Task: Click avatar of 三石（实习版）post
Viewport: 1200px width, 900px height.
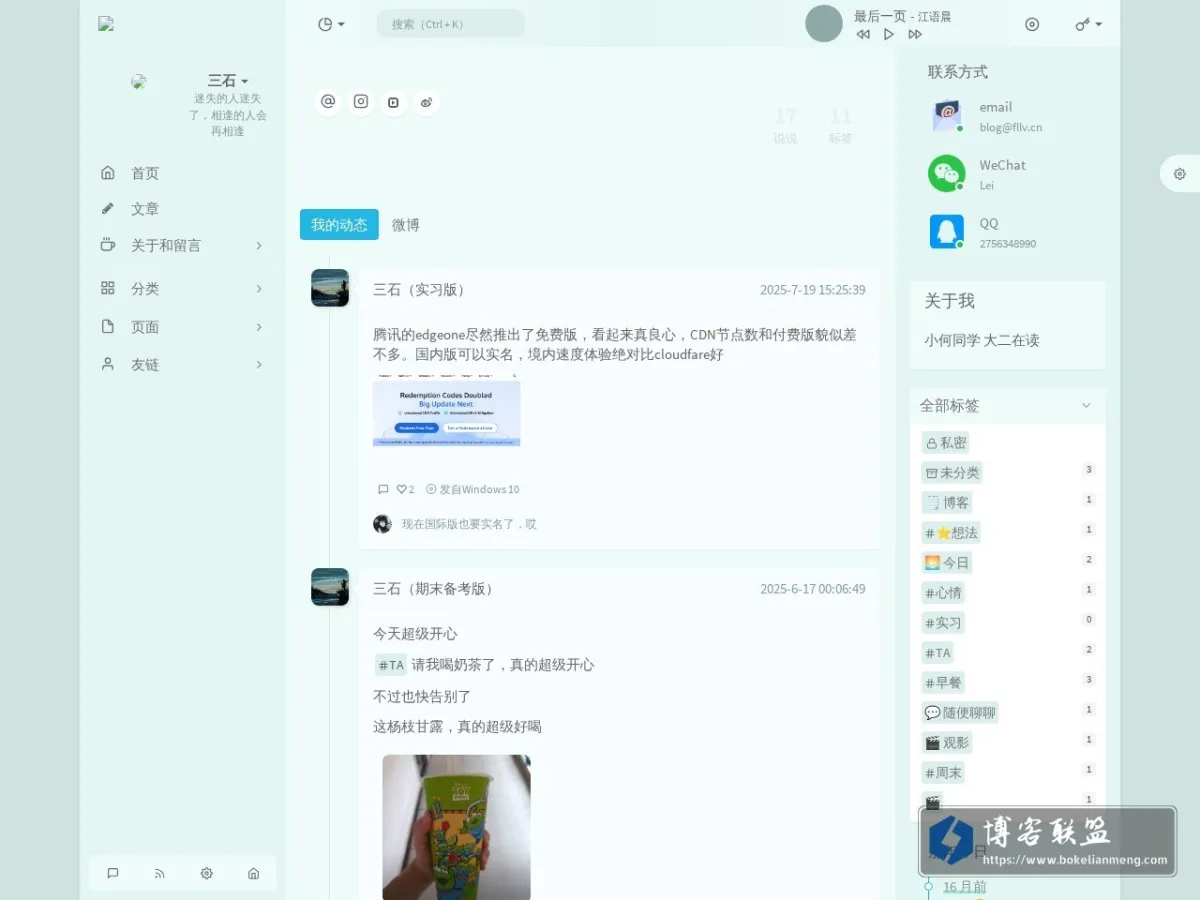Action: (330, 288)
